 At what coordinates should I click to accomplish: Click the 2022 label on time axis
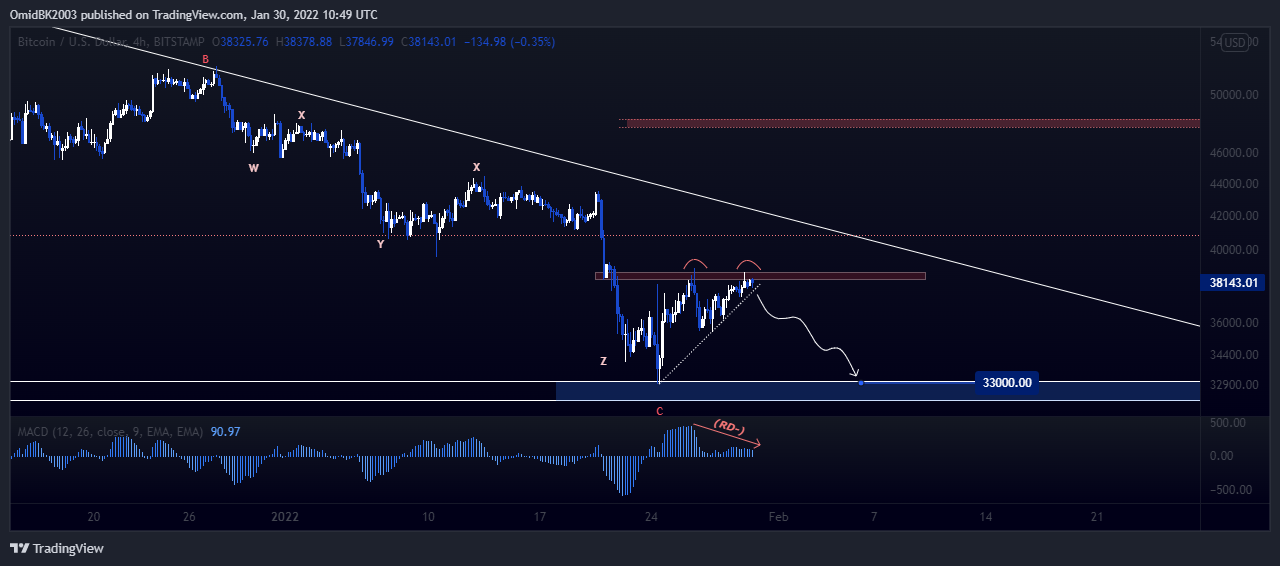pyautogui.click(x=286, y=517)
